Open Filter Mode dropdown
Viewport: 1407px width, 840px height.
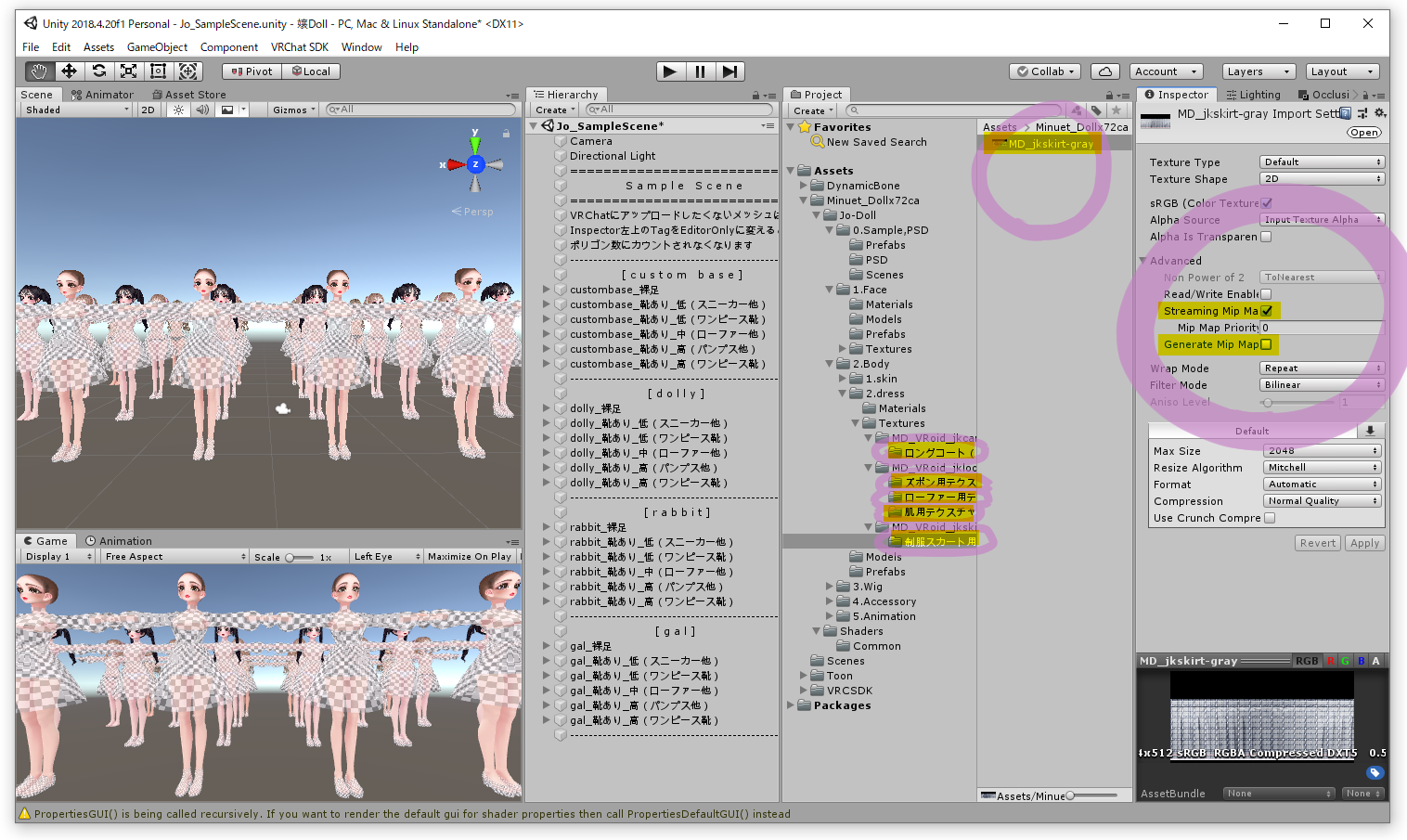pyautogui.click(x=1322, y=385)
